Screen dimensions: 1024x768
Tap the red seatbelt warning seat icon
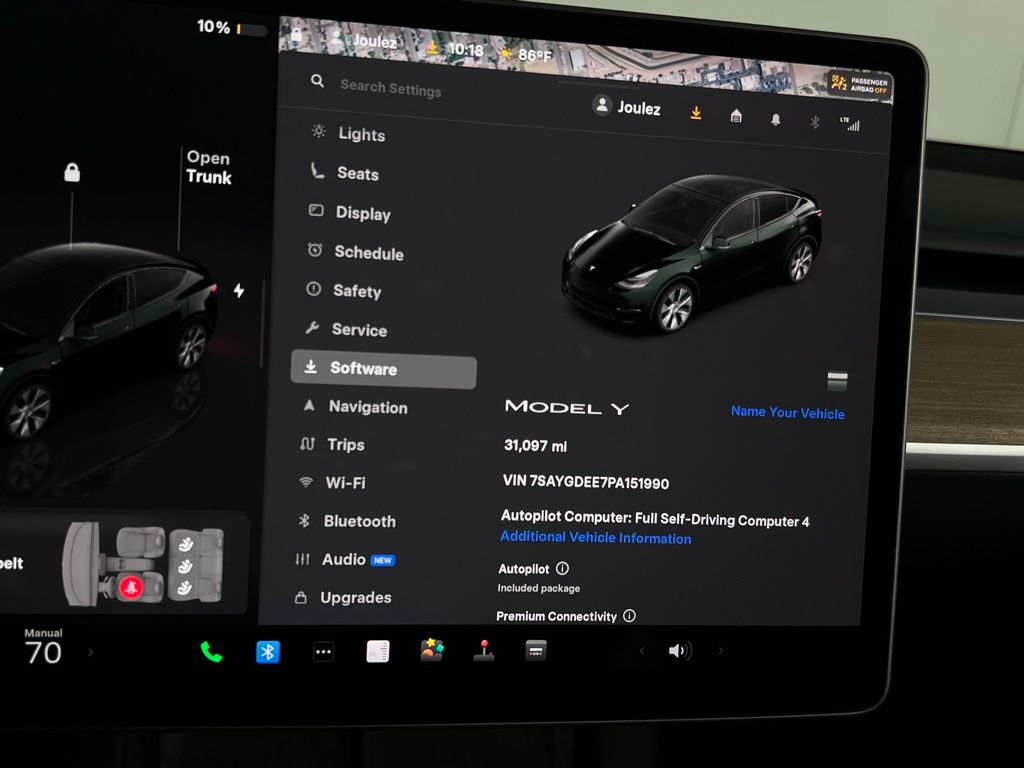(131, 587)
